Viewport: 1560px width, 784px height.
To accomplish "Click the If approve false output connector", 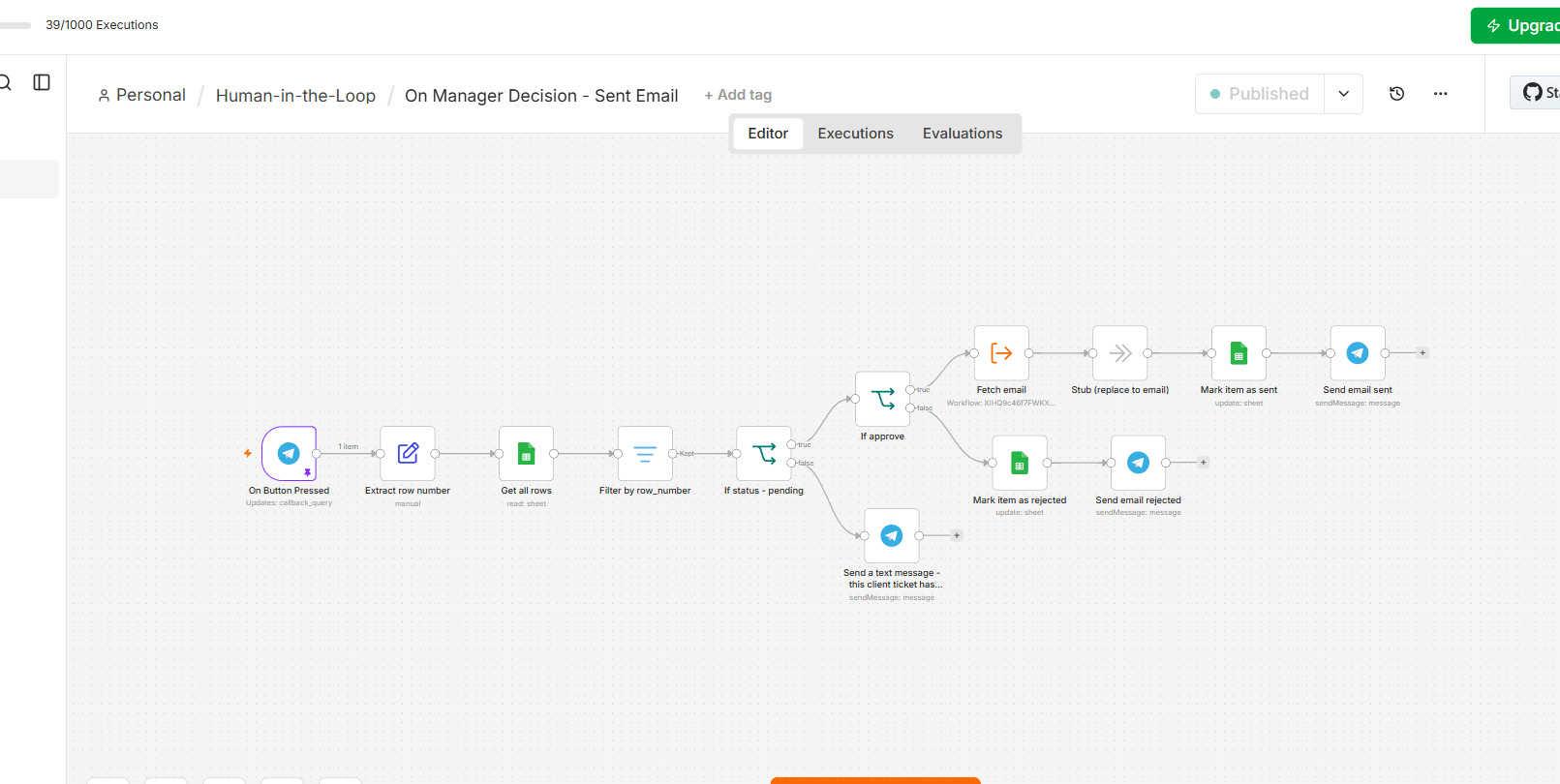I will [x=910, y=408].
